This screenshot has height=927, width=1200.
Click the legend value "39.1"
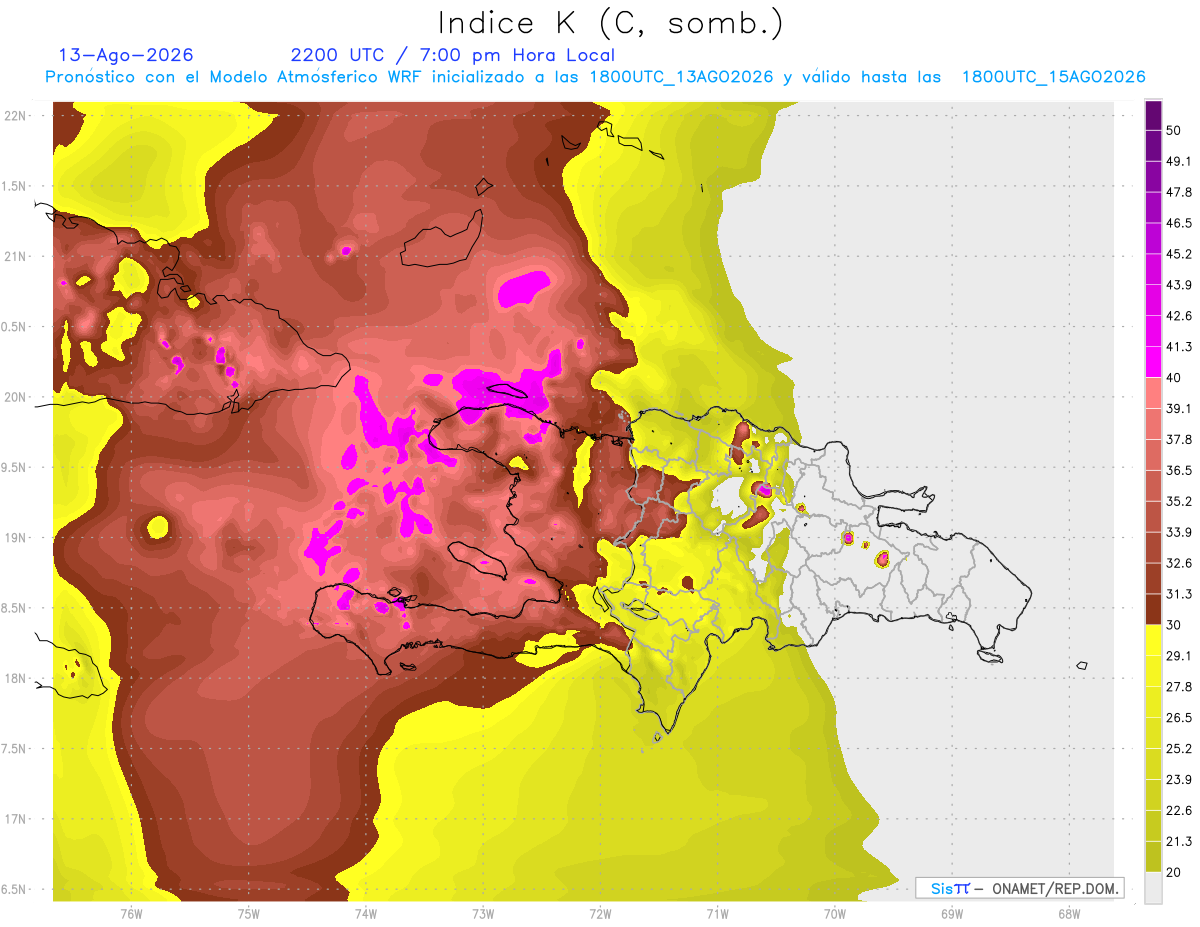click(1179, 409)
